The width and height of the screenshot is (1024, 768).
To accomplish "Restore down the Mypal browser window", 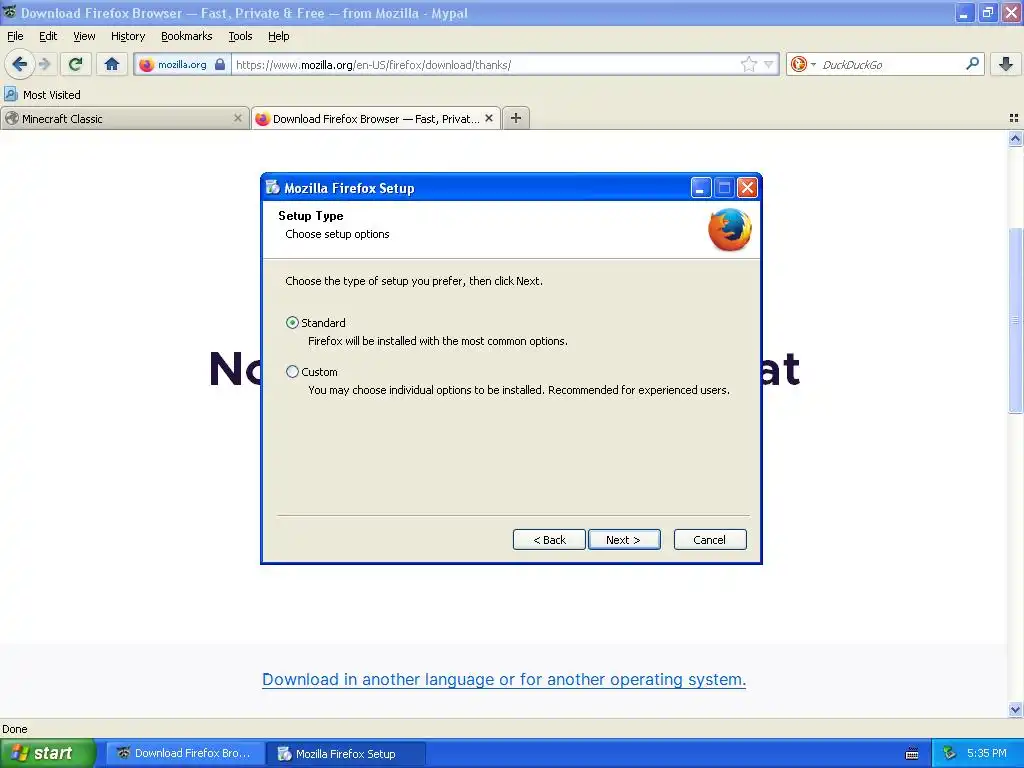I will (x=987, y=13).
